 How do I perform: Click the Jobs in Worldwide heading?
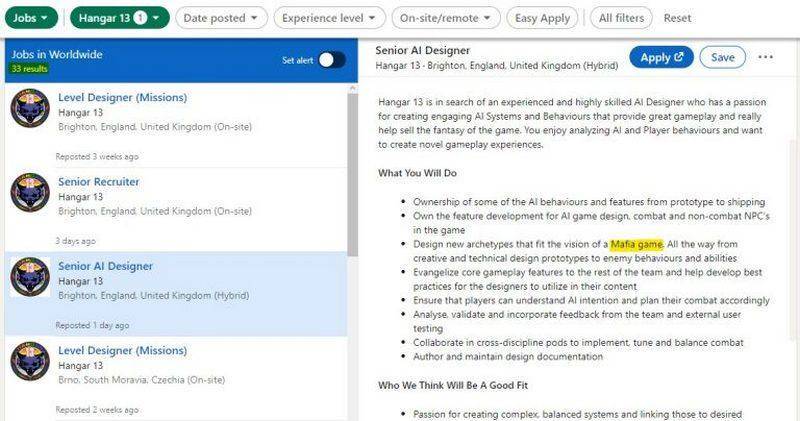point(57,55)
